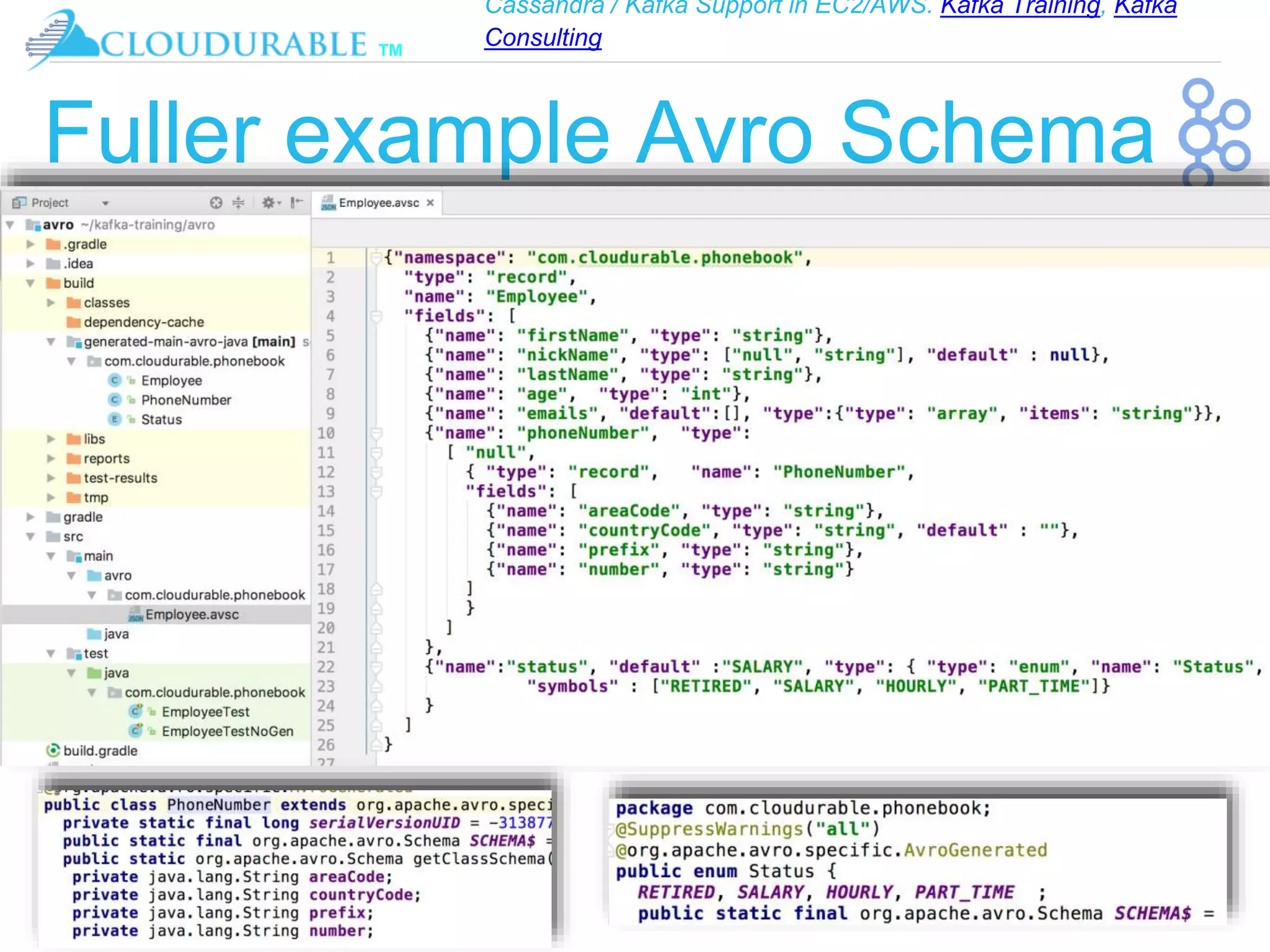
Task: Open the Kafka Training link
Action: click(x=1019, y=7)
